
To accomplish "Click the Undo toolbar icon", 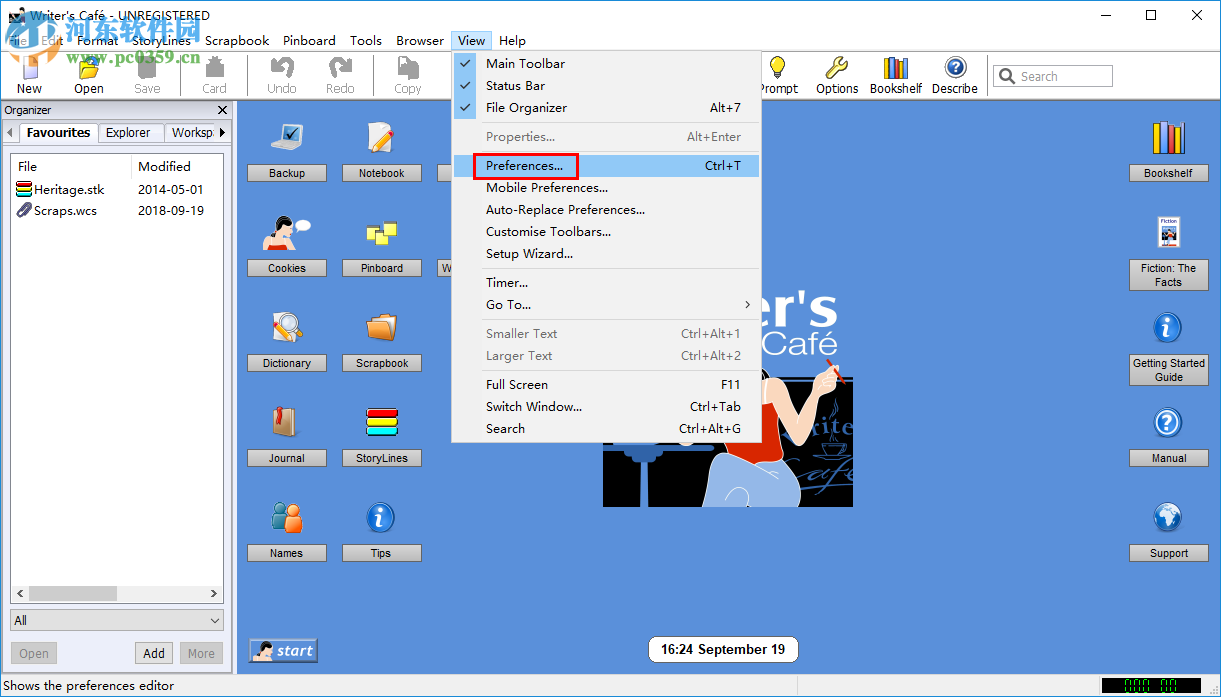I will click(282, 76).
